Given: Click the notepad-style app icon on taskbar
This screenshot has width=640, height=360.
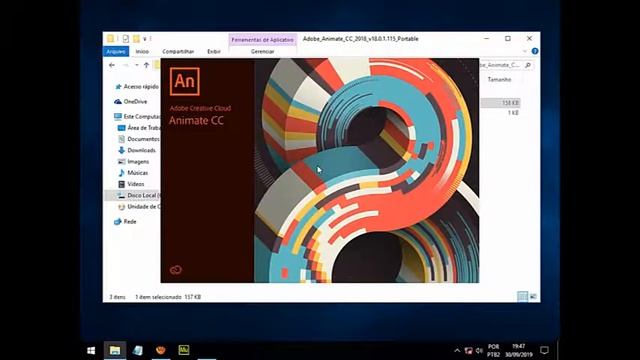Looking at the screenshot, I should coord(138,350).
